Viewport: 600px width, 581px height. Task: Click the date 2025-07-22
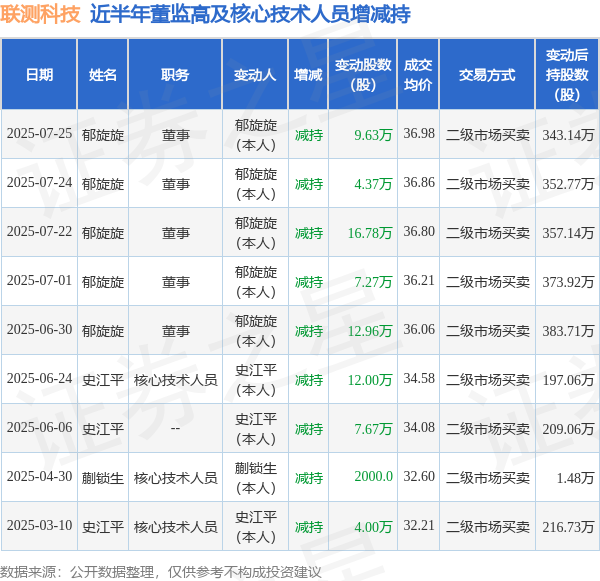39,232
